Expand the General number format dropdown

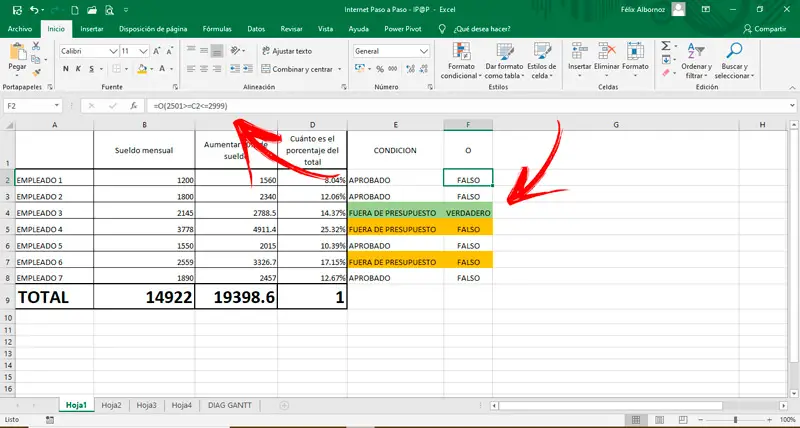(425, 50)
